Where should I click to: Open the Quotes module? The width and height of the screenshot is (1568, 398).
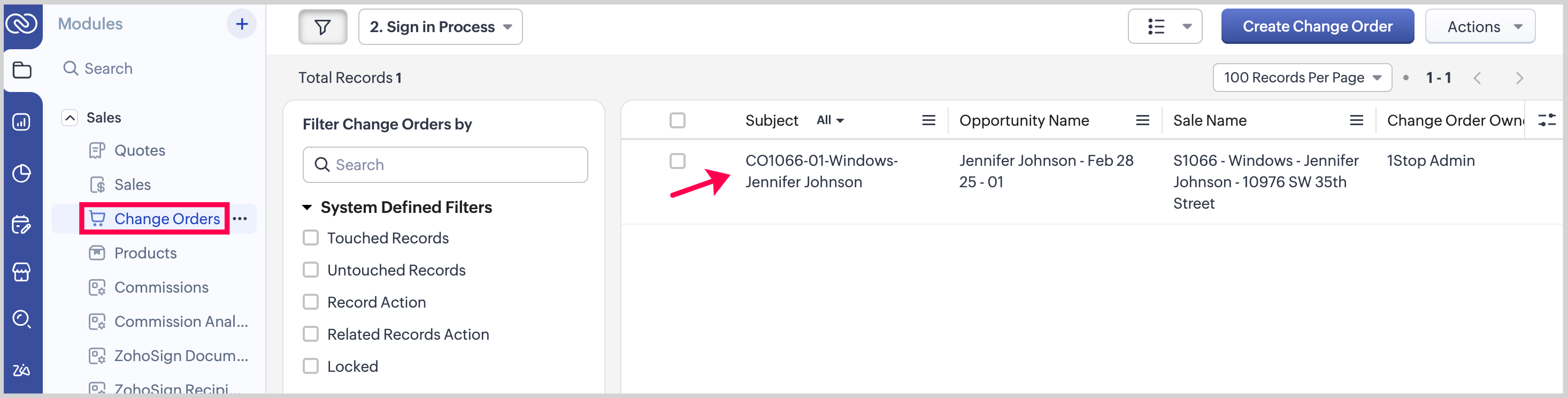(140, 150)
